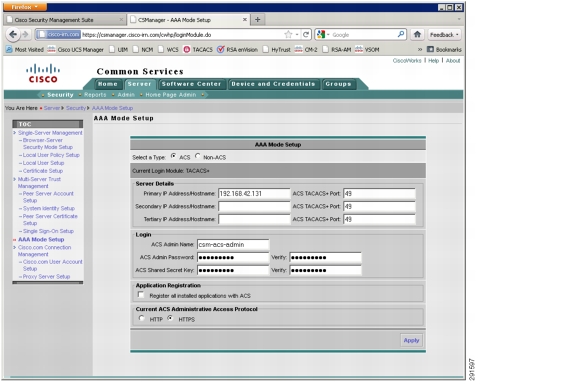The image size is (576, 385).
Task: Click the ACS Shared Secret Key field
Action: [x=233, y=270]
